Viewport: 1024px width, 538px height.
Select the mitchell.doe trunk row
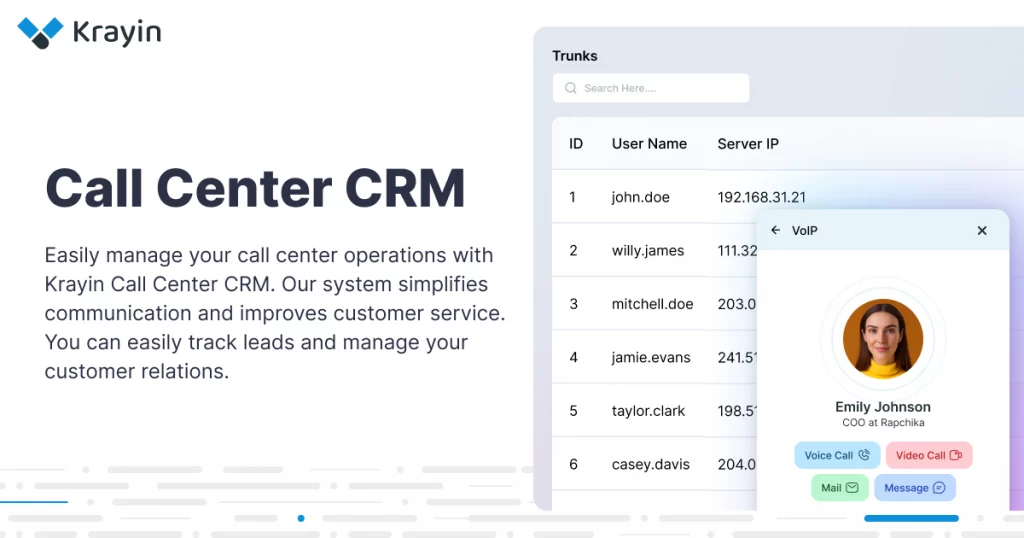point(652,304)
